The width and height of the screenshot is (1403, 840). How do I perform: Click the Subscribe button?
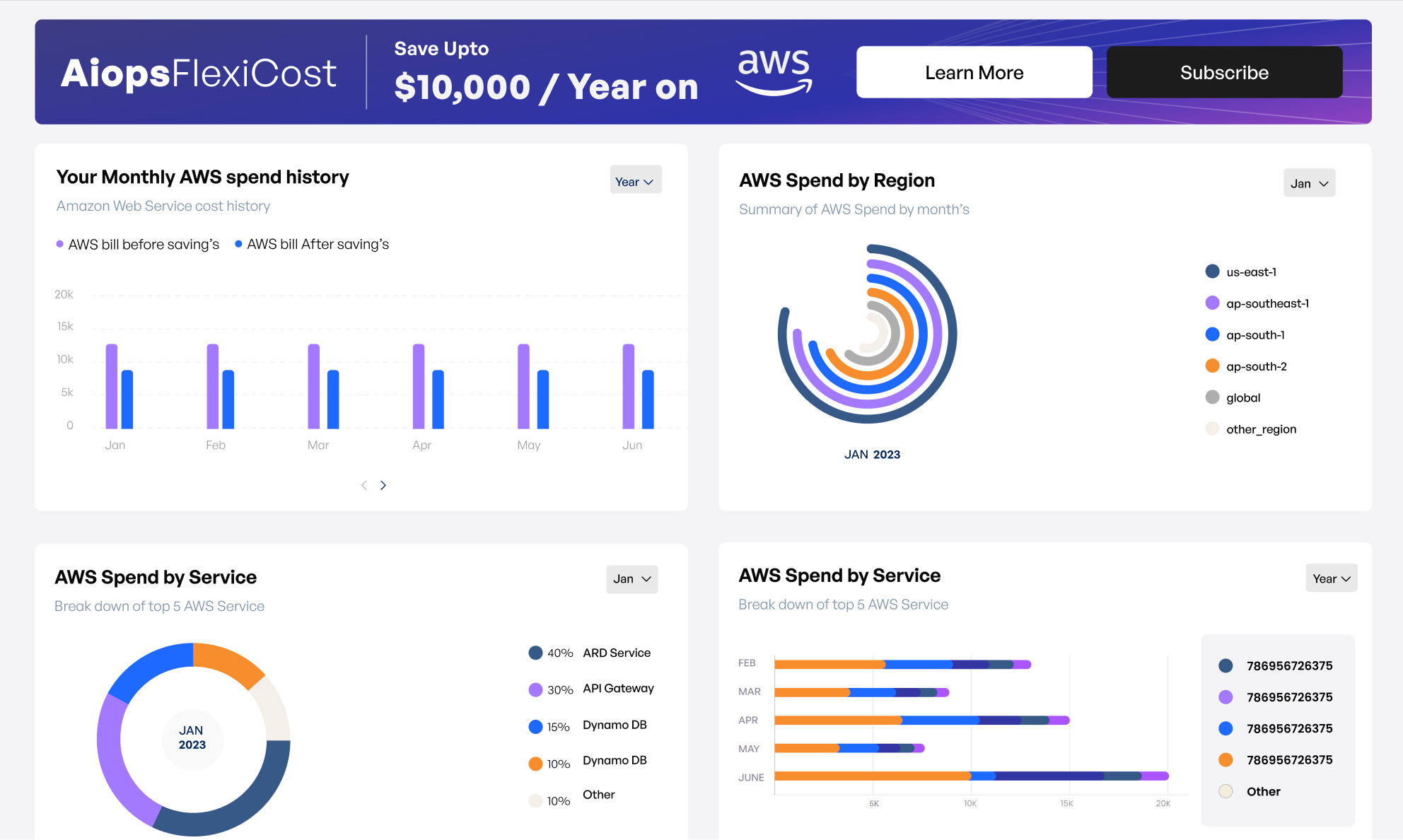[x=1224, y=72]
